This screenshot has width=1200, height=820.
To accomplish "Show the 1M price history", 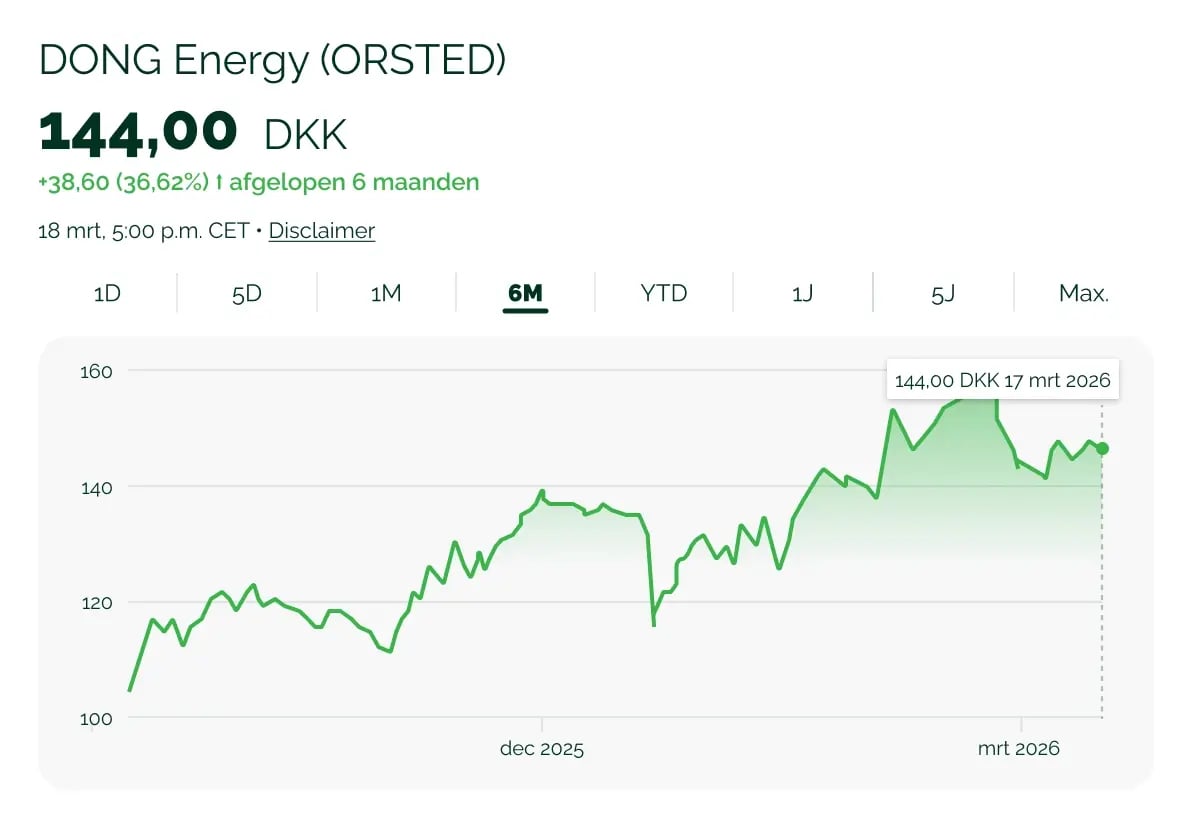I will click(386, 293).
